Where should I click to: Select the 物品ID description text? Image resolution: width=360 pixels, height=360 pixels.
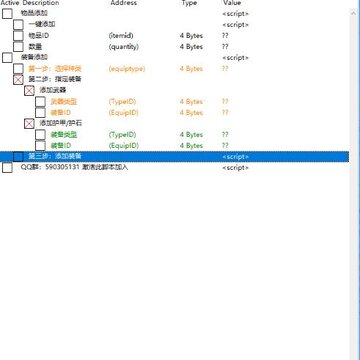tap(39, 35)
